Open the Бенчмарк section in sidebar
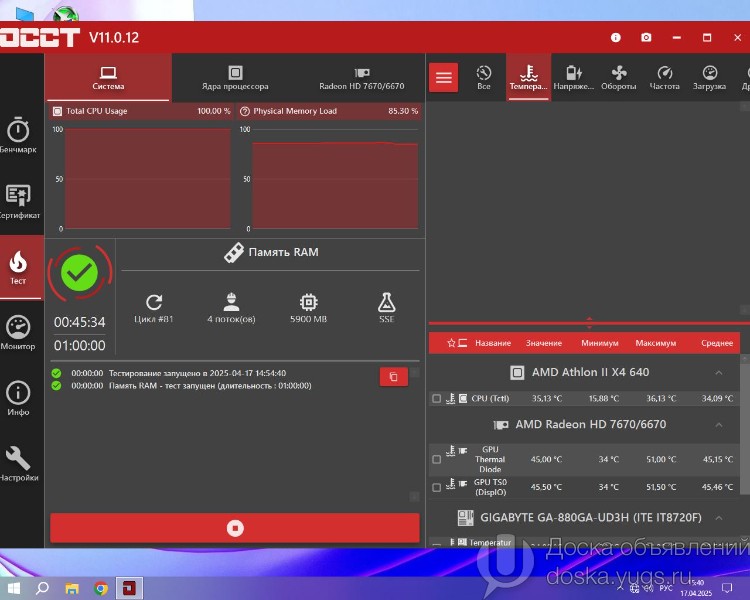Viewport: 750px width, 600px height. [x=18, y=135]
